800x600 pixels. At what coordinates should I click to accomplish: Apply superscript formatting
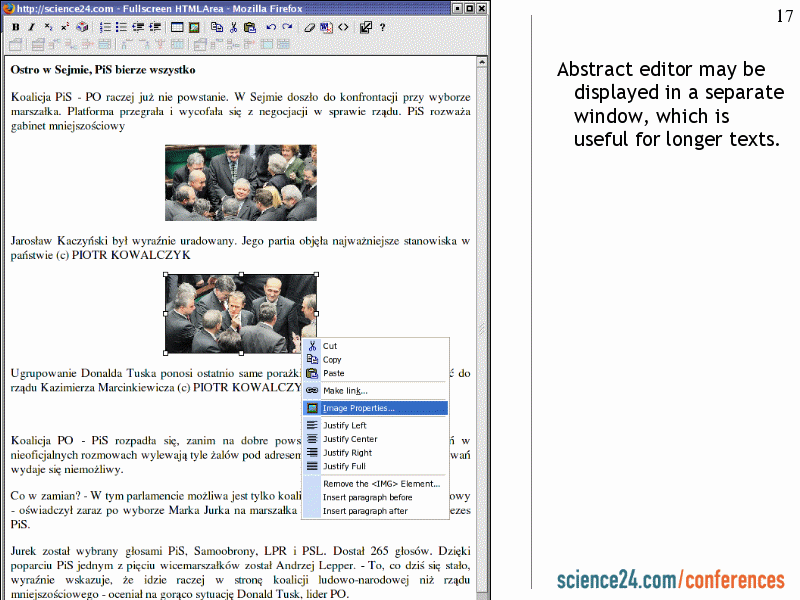[x=65, y=27]
